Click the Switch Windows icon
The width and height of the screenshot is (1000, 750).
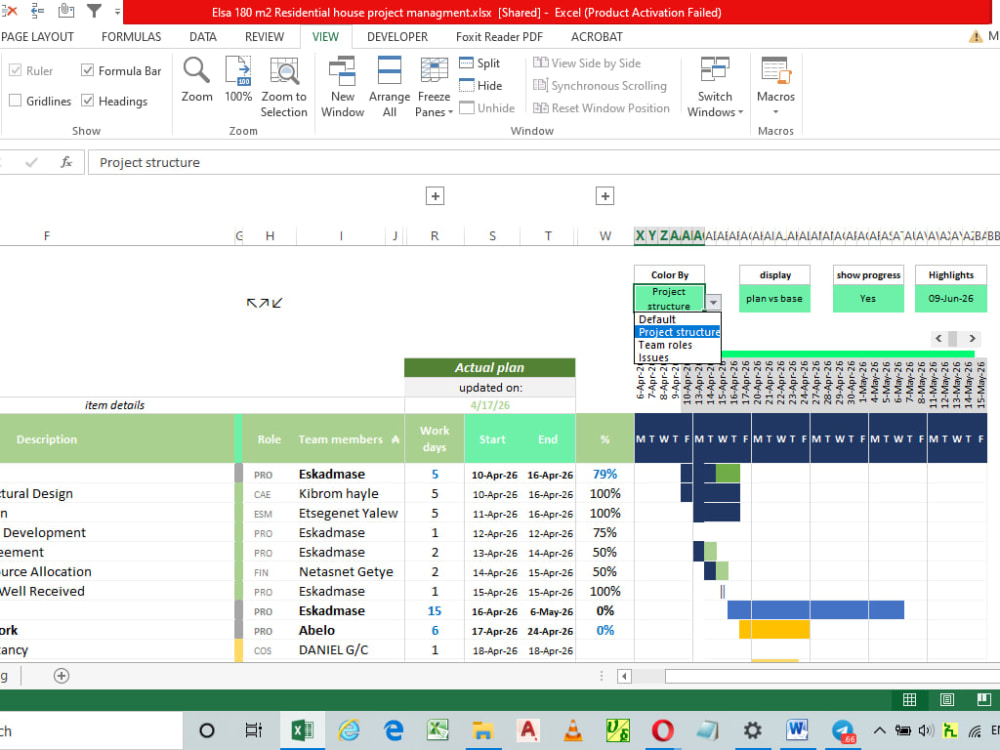tap(714, 70)
